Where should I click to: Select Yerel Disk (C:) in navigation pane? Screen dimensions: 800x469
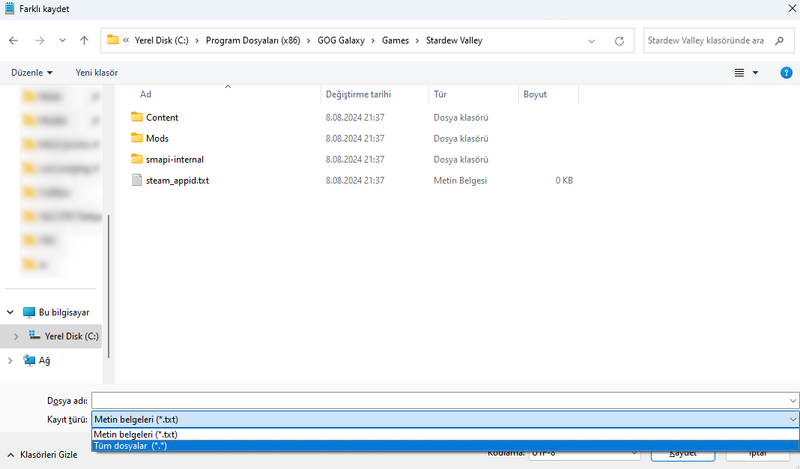pos(71,336)
